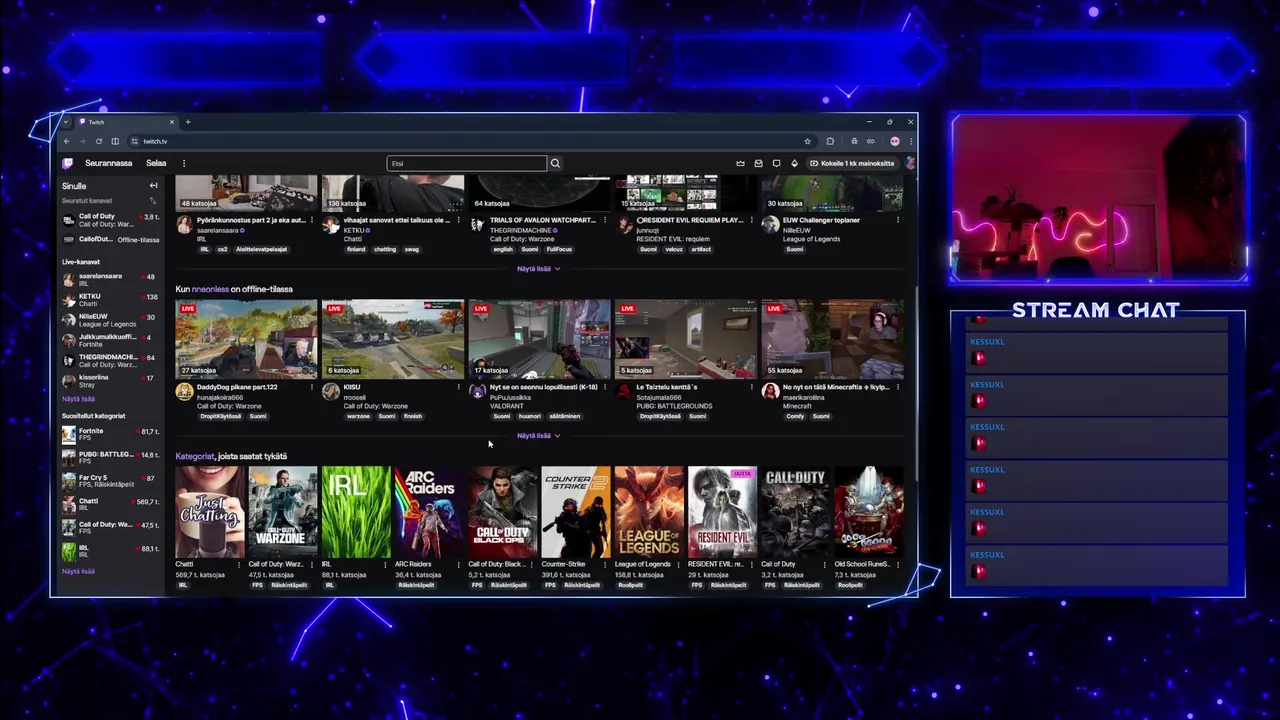Screen dimensions: 1280x720
Task: Click the FullFocus tag under THEGRINDMACHINE
Action: [x=559, y=249]
